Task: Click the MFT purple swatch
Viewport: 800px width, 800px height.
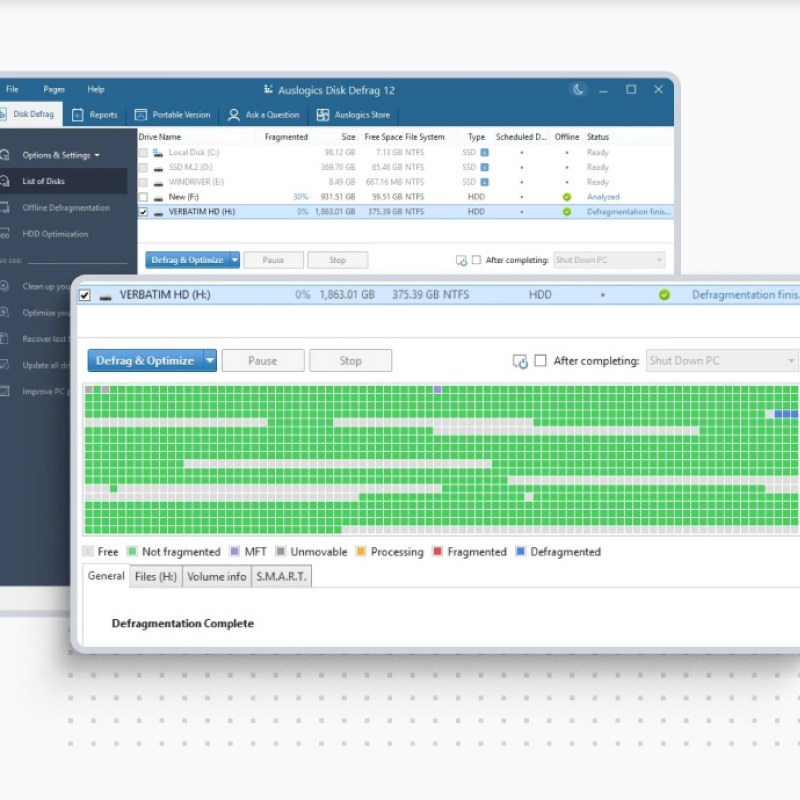Action: 235,552
